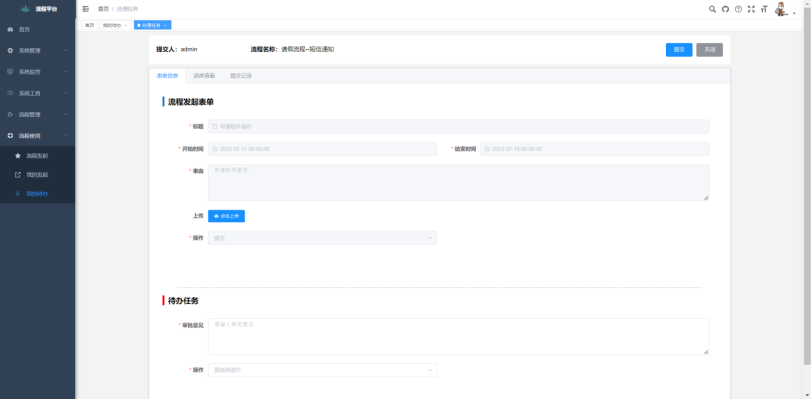
Task: Click the clock icon in 开始时间 field
Action: 215,149
